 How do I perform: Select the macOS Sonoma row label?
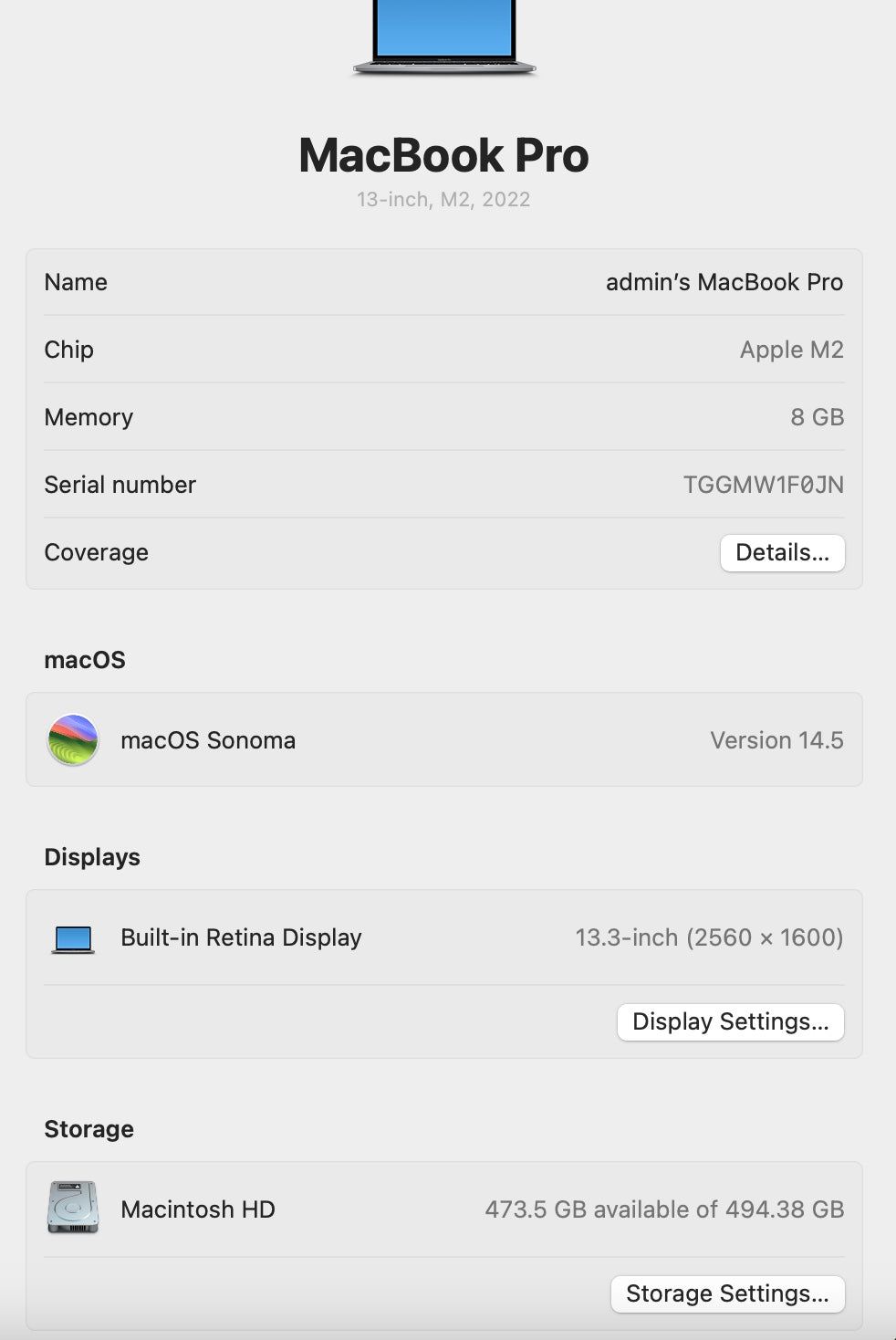coord(208,740)
